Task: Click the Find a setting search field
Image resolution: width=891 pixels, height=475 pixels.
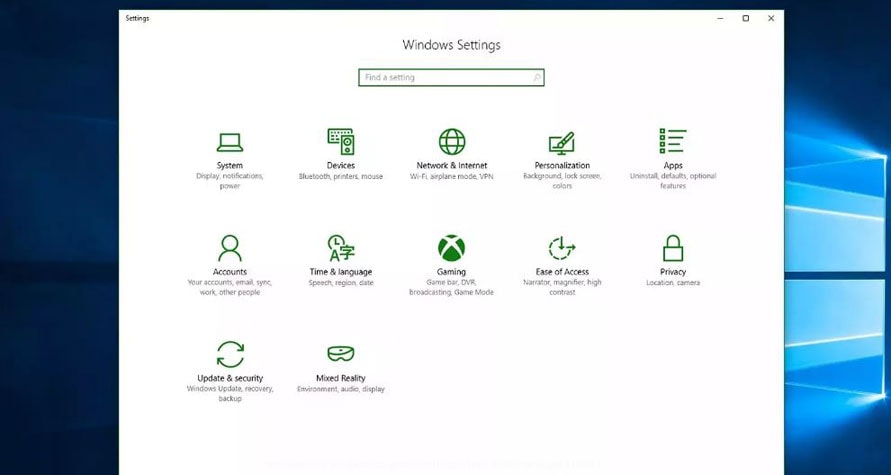Action: click(451, 77)
